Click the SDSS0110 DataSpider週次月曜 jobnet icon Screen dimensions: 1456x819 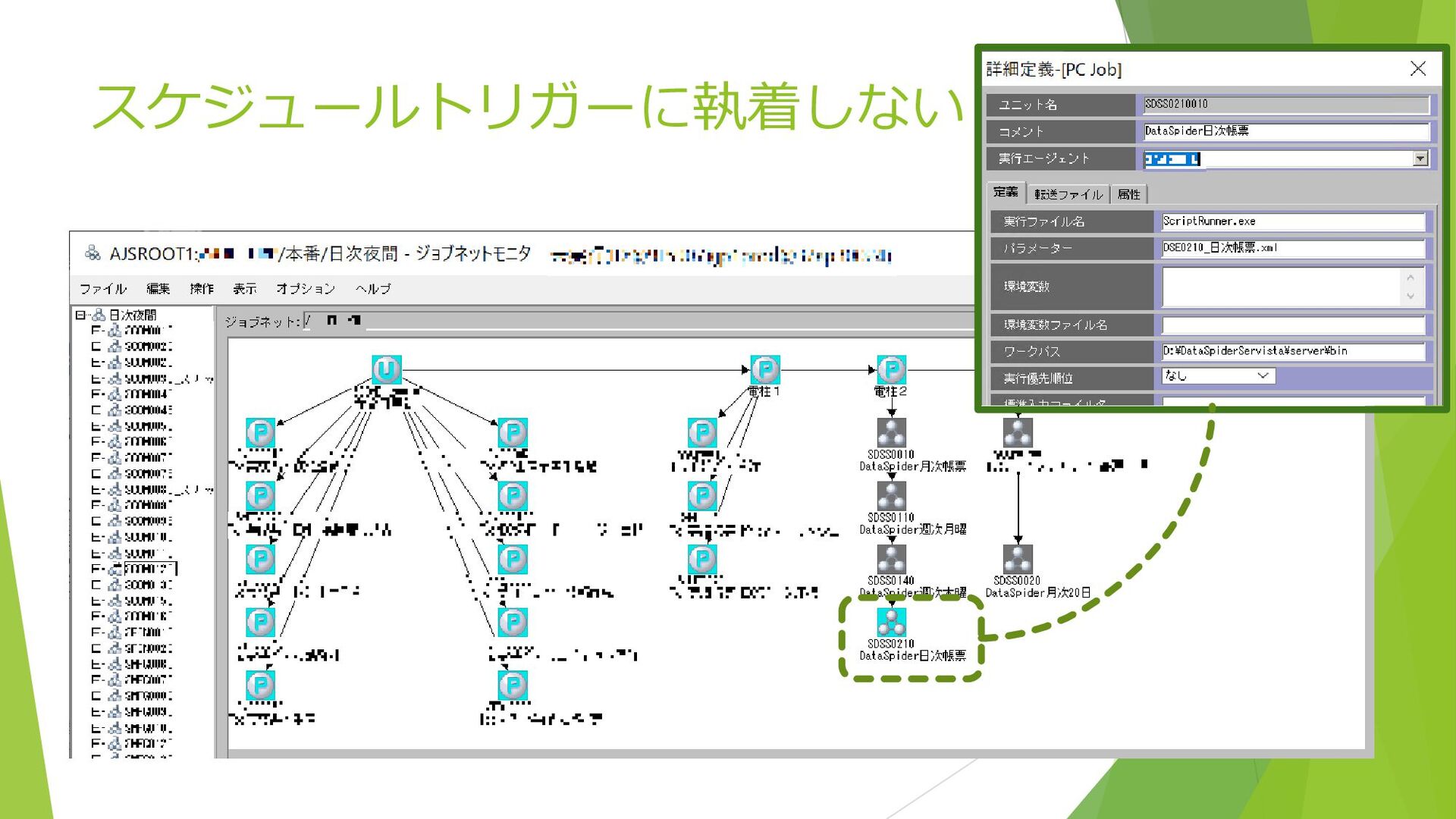891,495
